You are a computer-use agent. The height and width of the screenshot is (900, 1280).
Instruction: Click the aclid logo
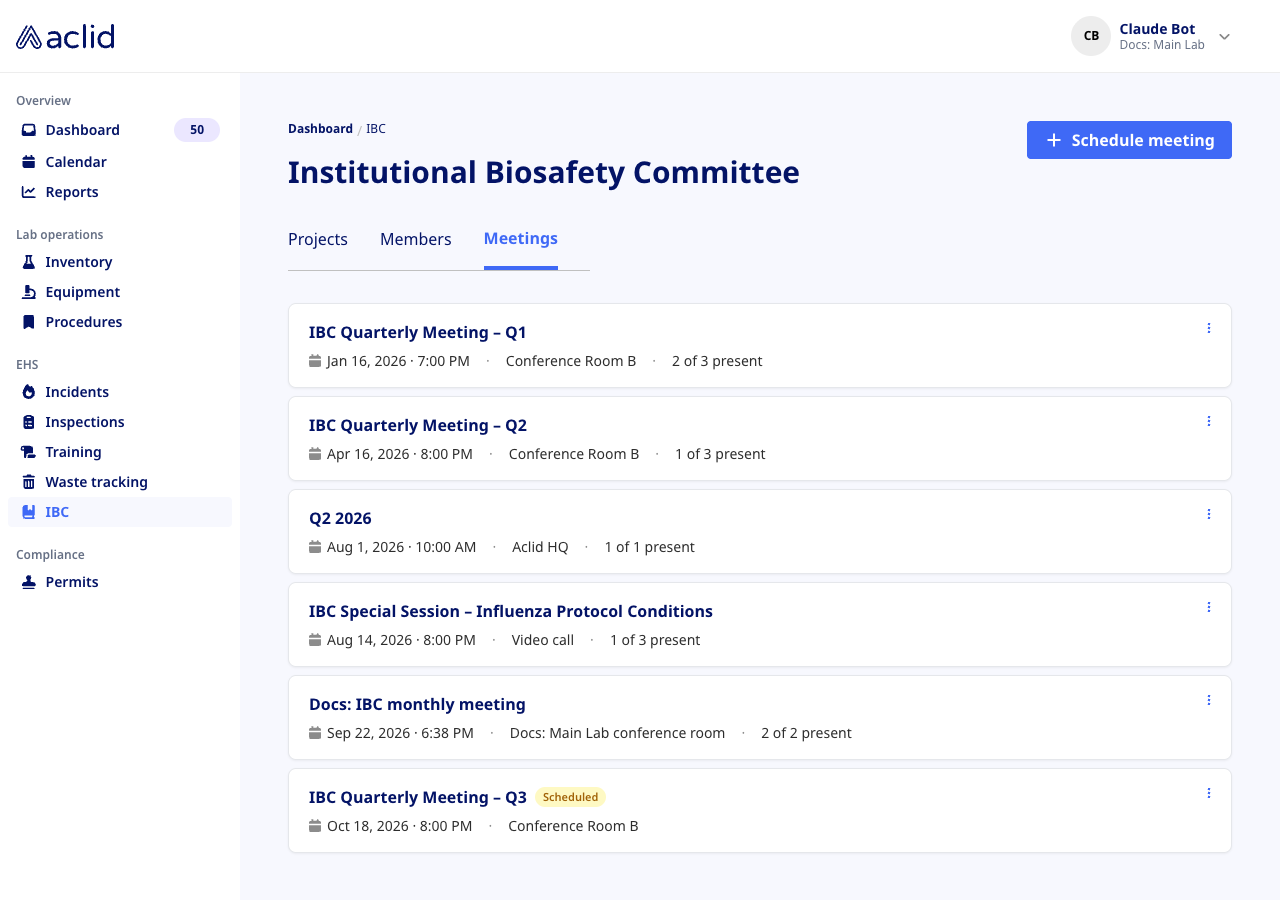[65, 37]
